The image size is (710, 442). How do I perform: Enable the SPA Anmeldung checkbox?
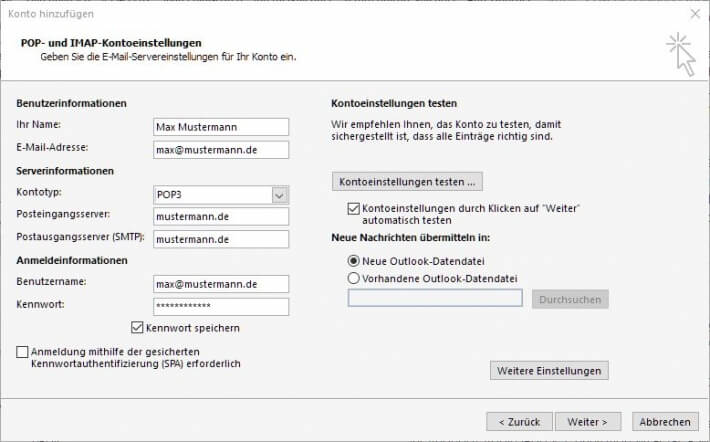[22, 352]
